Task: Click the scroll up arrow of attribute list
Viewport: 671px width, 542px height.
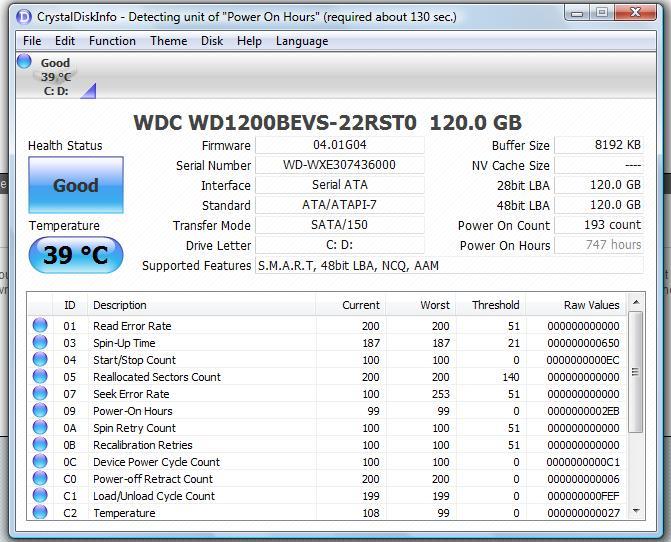Action: point(636,302)
